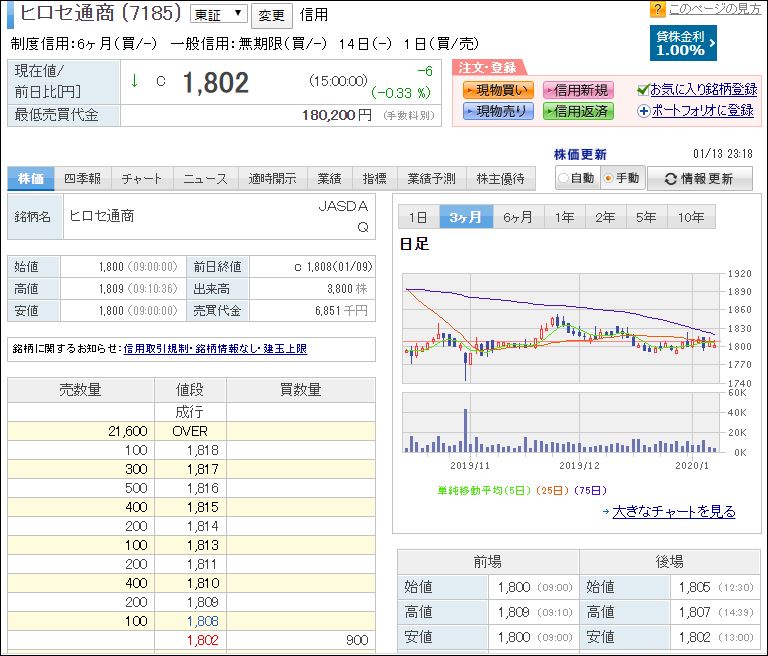Open 信用取引規制・銘柄情報なし・建玉上限 link

point(216,349)
